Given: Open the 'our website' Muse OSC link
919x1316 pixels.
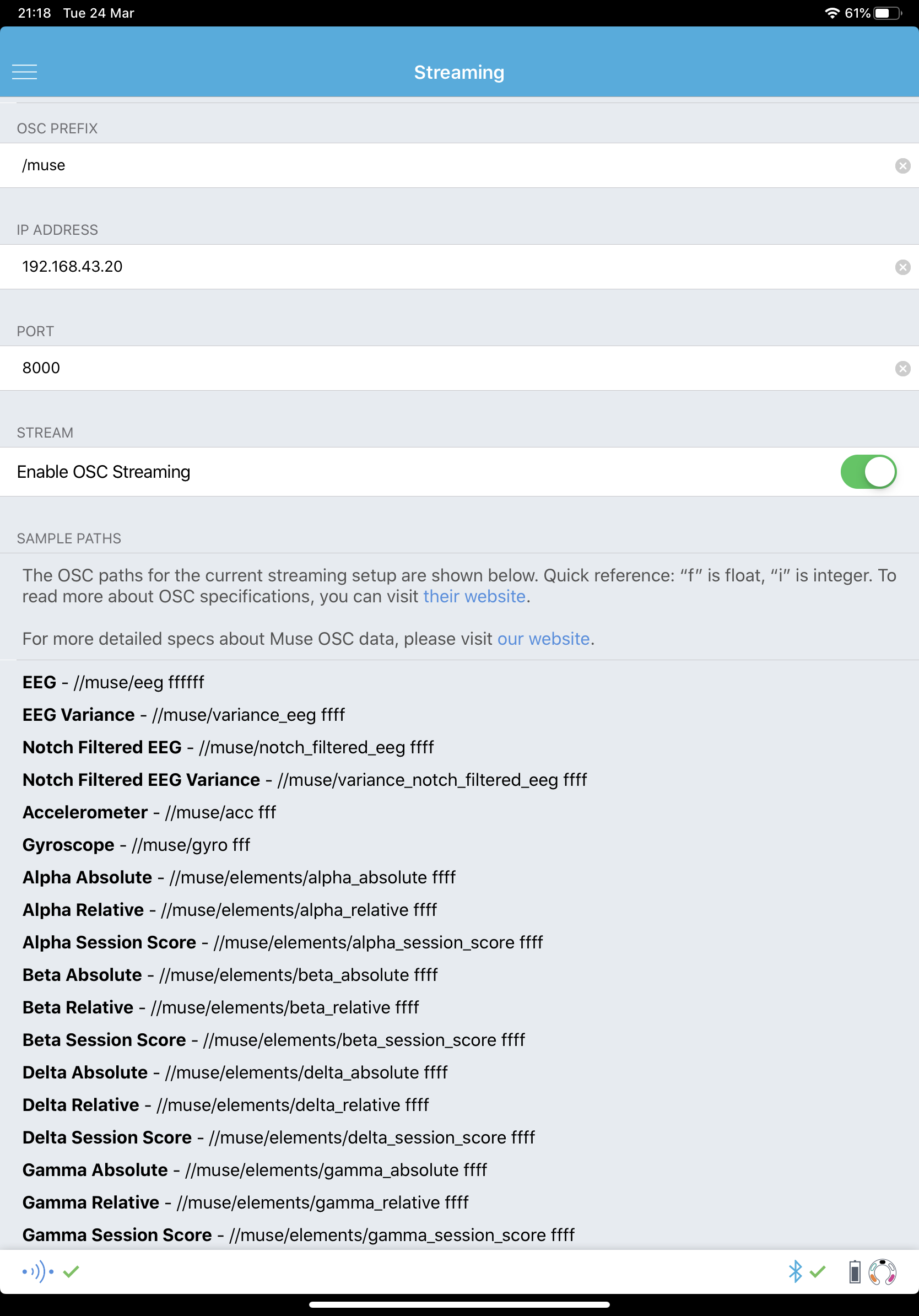Looking at the screenshot, I should (543, 639).
